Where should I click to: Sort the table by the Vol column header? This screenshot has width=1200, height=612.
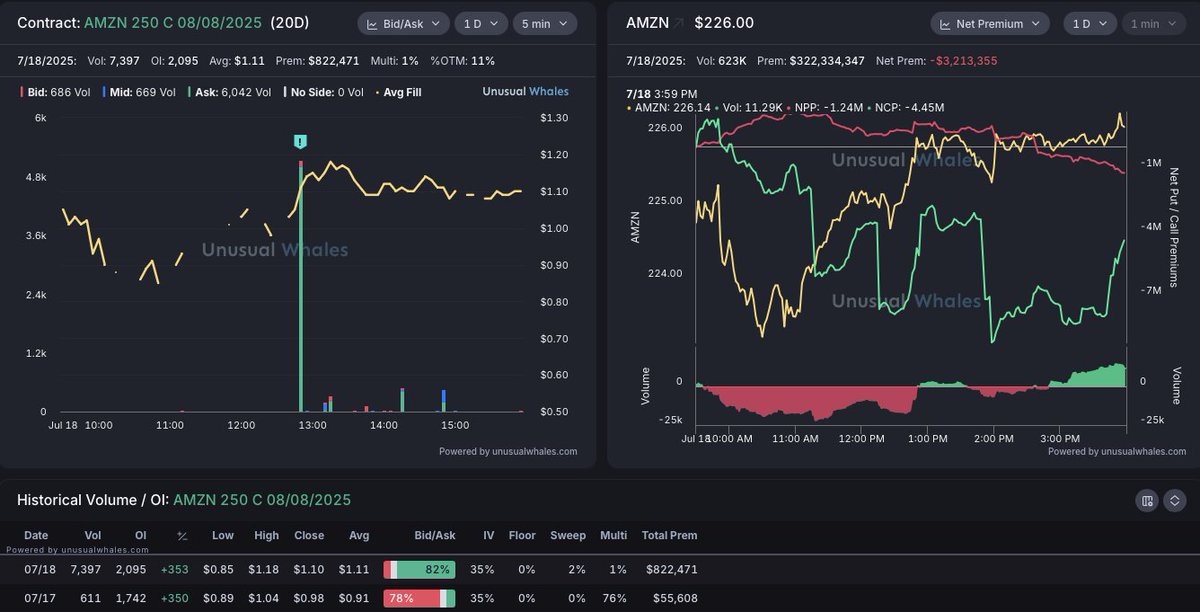(93, 535)
